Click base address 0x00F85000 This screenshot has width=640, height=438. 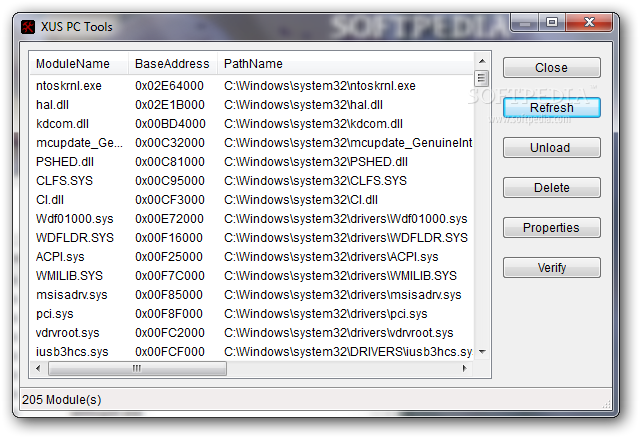click(169, 295)
